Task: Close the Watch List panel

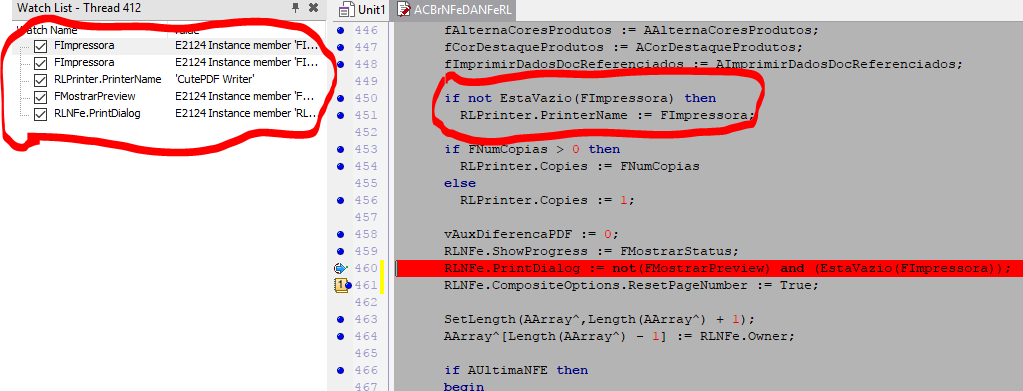Action: (313, 8)
